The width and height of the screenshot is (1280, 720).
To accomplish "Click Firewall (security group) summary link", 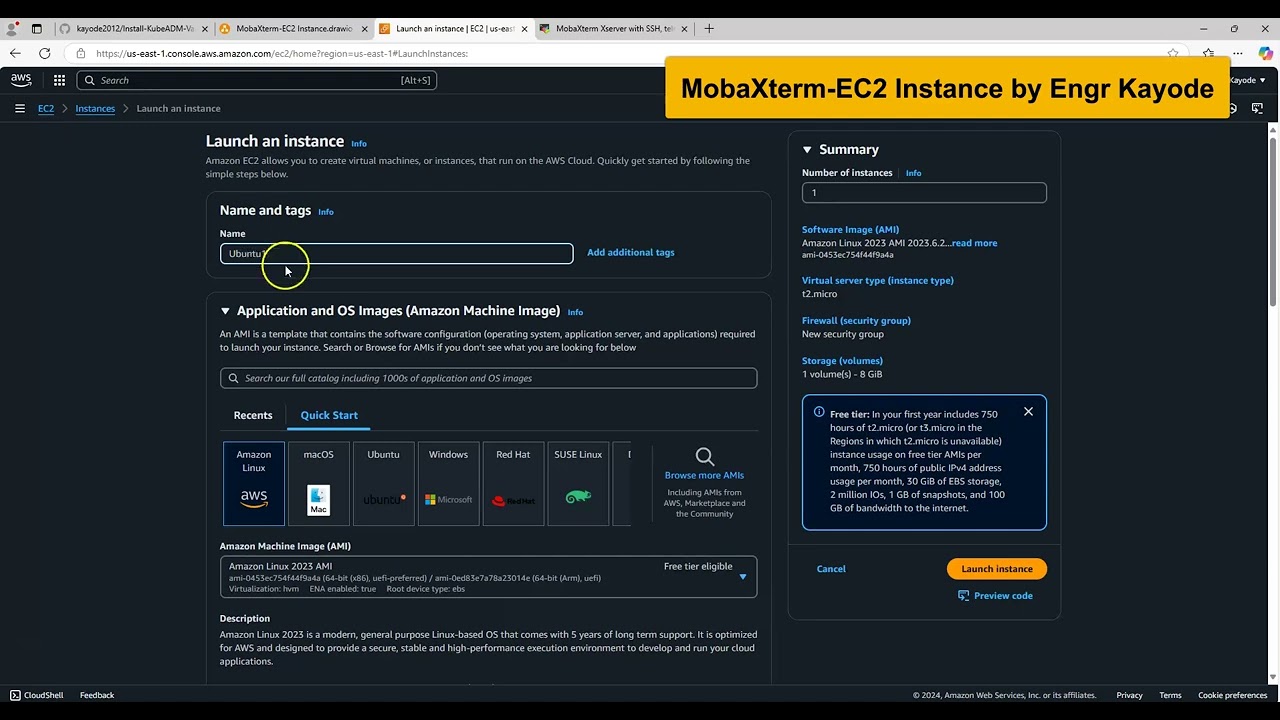I will click(856, 320).
